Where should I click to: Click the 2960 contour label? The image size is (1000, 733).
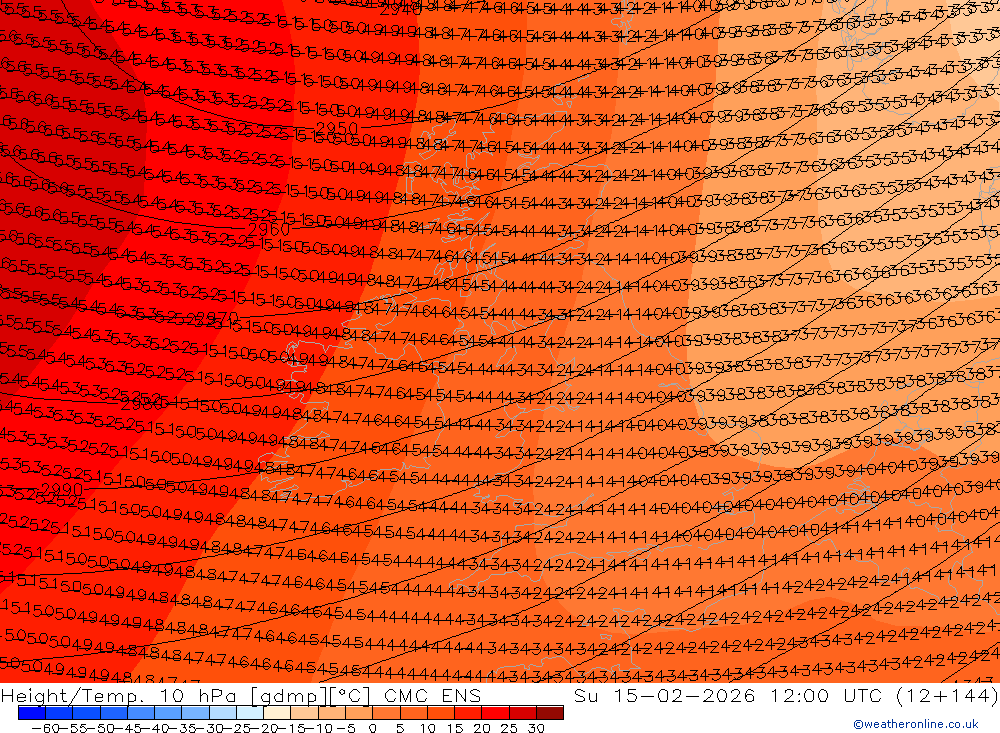[268, 228]
